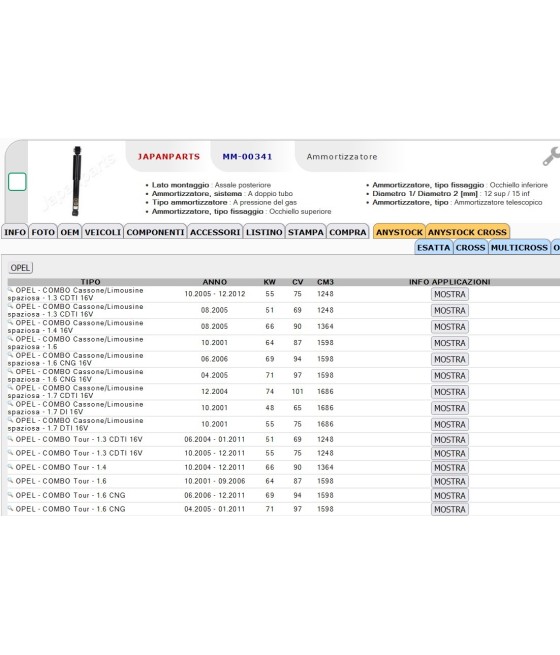This screenshot has height=655, width=560.
Task: Click the JAPANPARTS brand label
Action: (169, 157)
